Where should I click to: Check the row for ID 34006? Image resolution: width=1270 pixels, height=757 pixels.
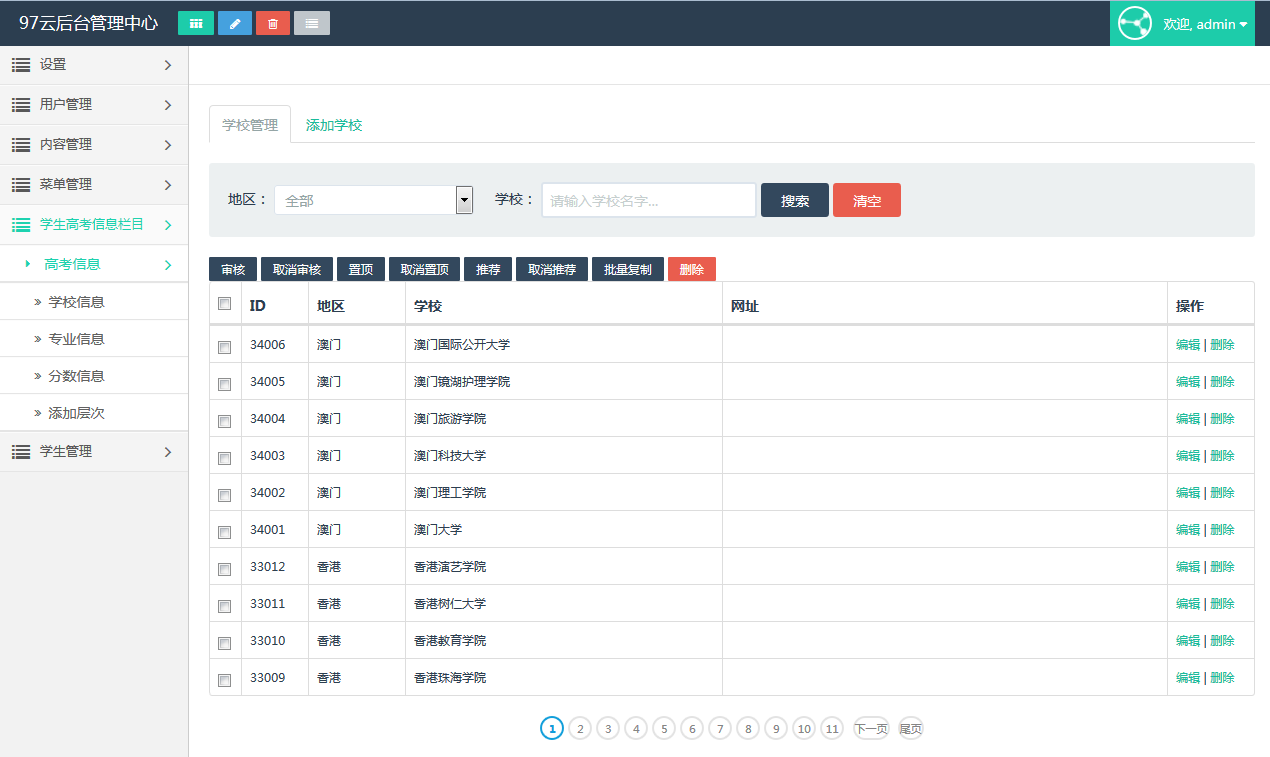point(225,347)
